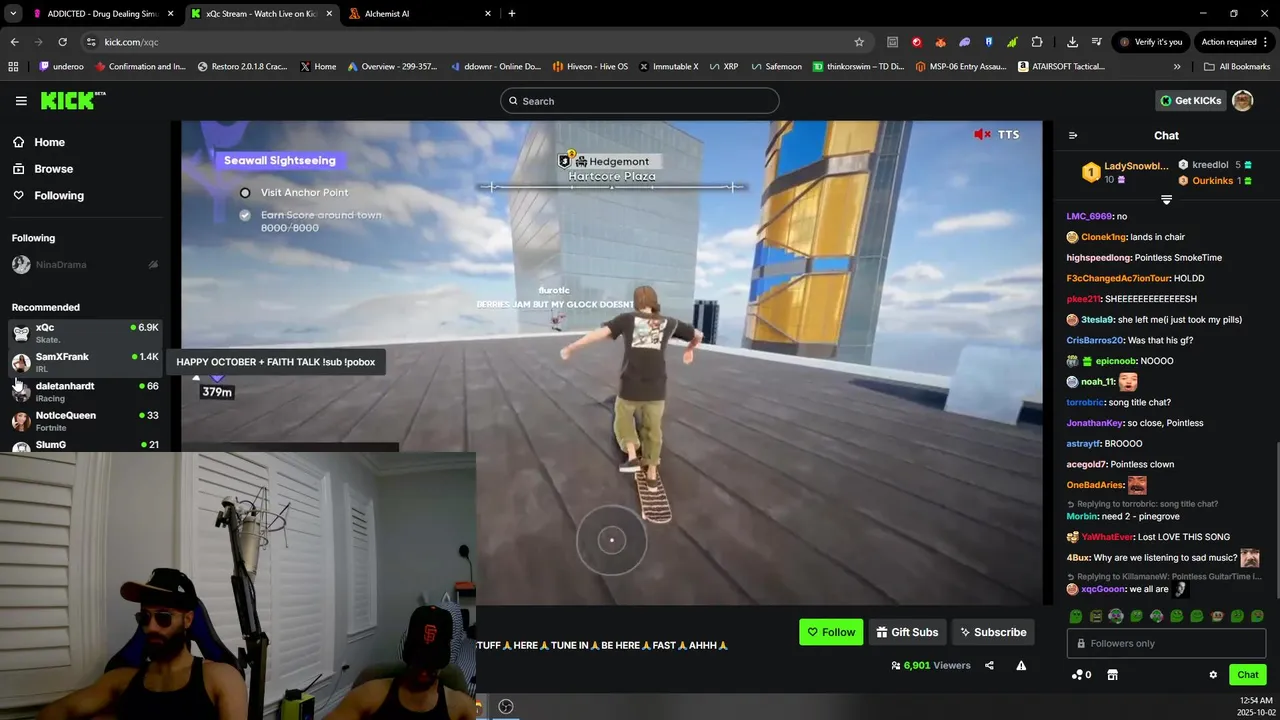The height and width of the screenshot is (720, 1280).
Task: Go to Home in the sidebar
Action: pyautogui.click(x=49, y=142)
